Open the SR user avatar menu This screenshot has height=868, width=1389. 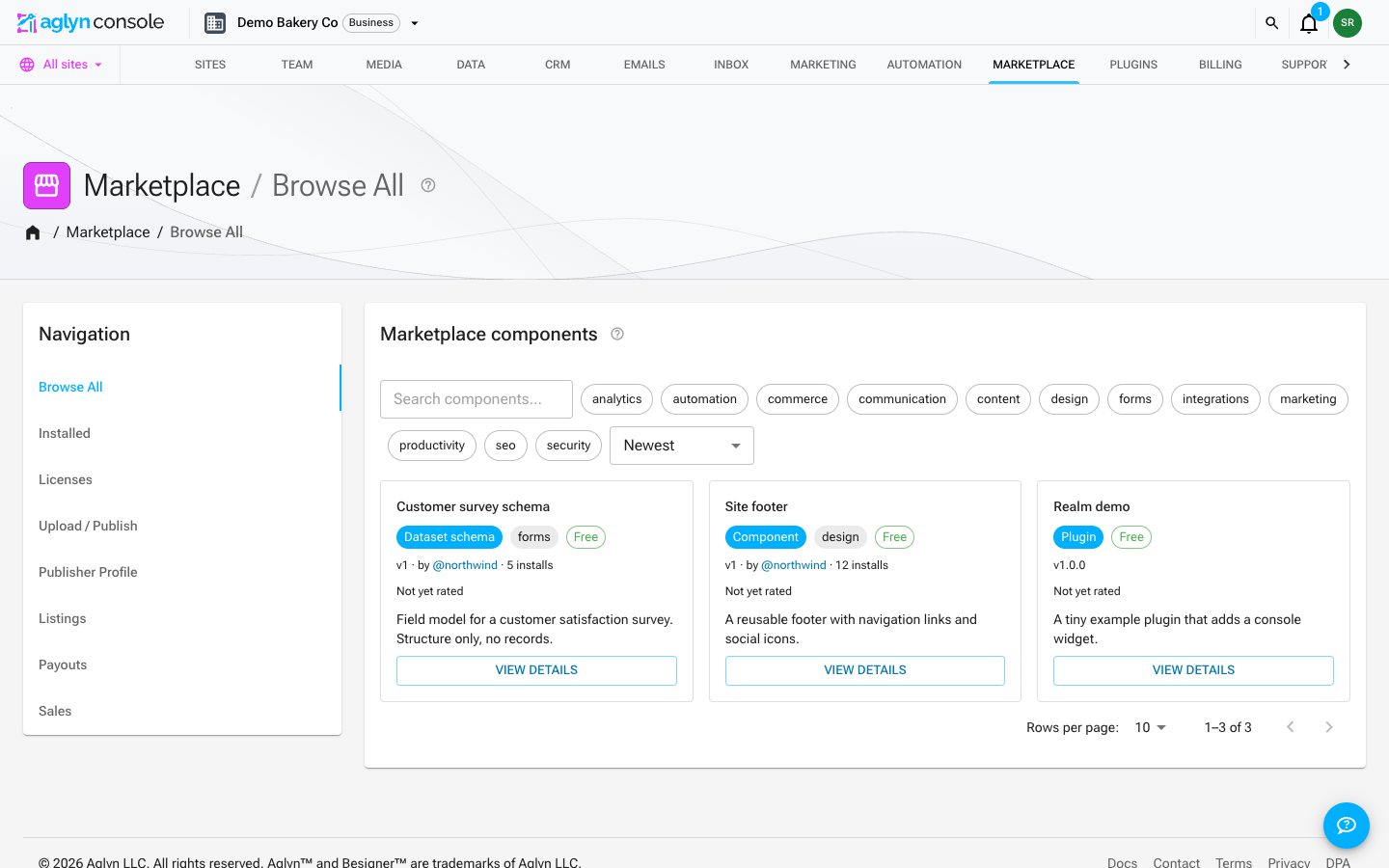[1348, 23]
